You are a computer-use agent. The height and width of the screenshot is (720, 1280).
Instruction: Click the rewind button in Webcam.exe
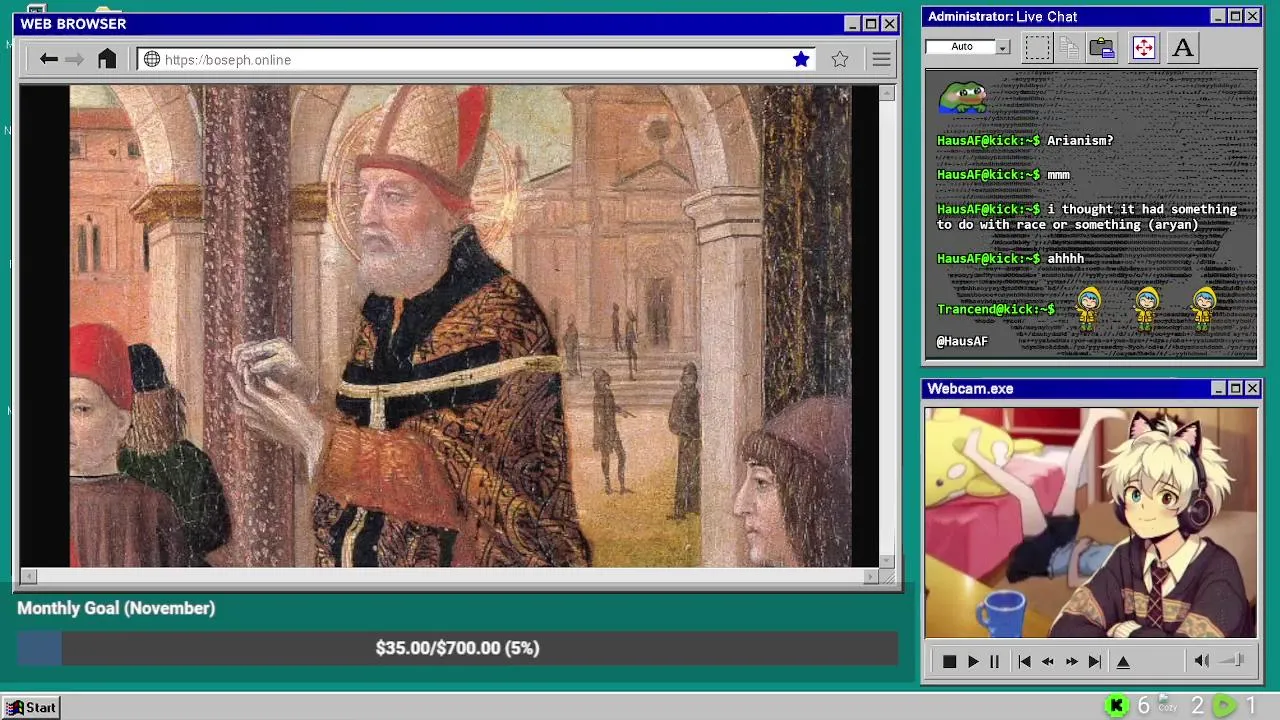pyautogui.click(x=1048, y=661)
